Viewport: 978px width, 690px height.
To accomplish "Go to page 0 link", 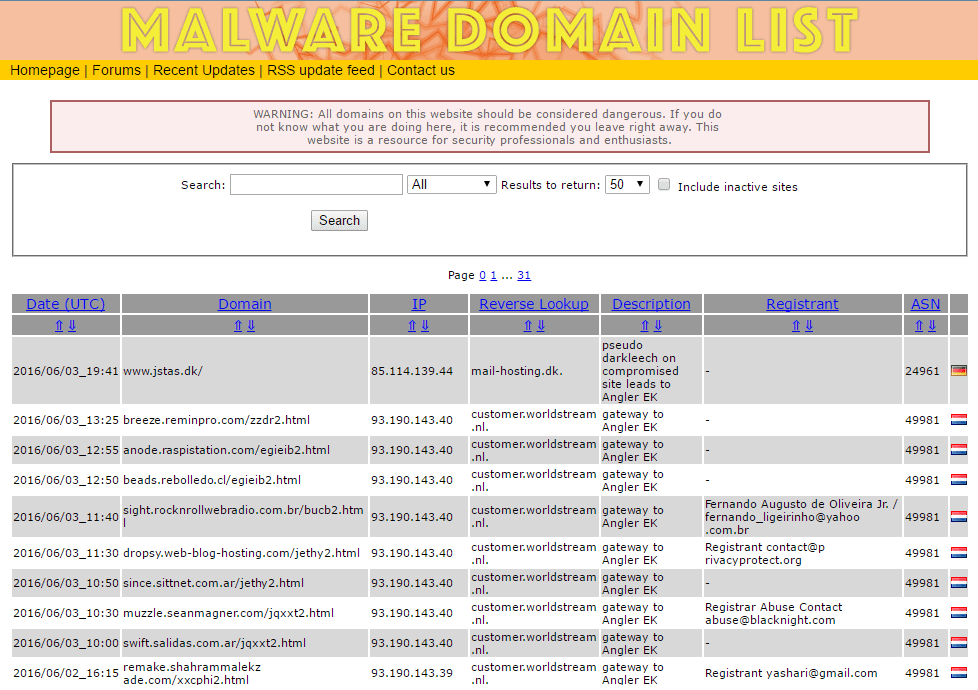I will tap(482, 275).
